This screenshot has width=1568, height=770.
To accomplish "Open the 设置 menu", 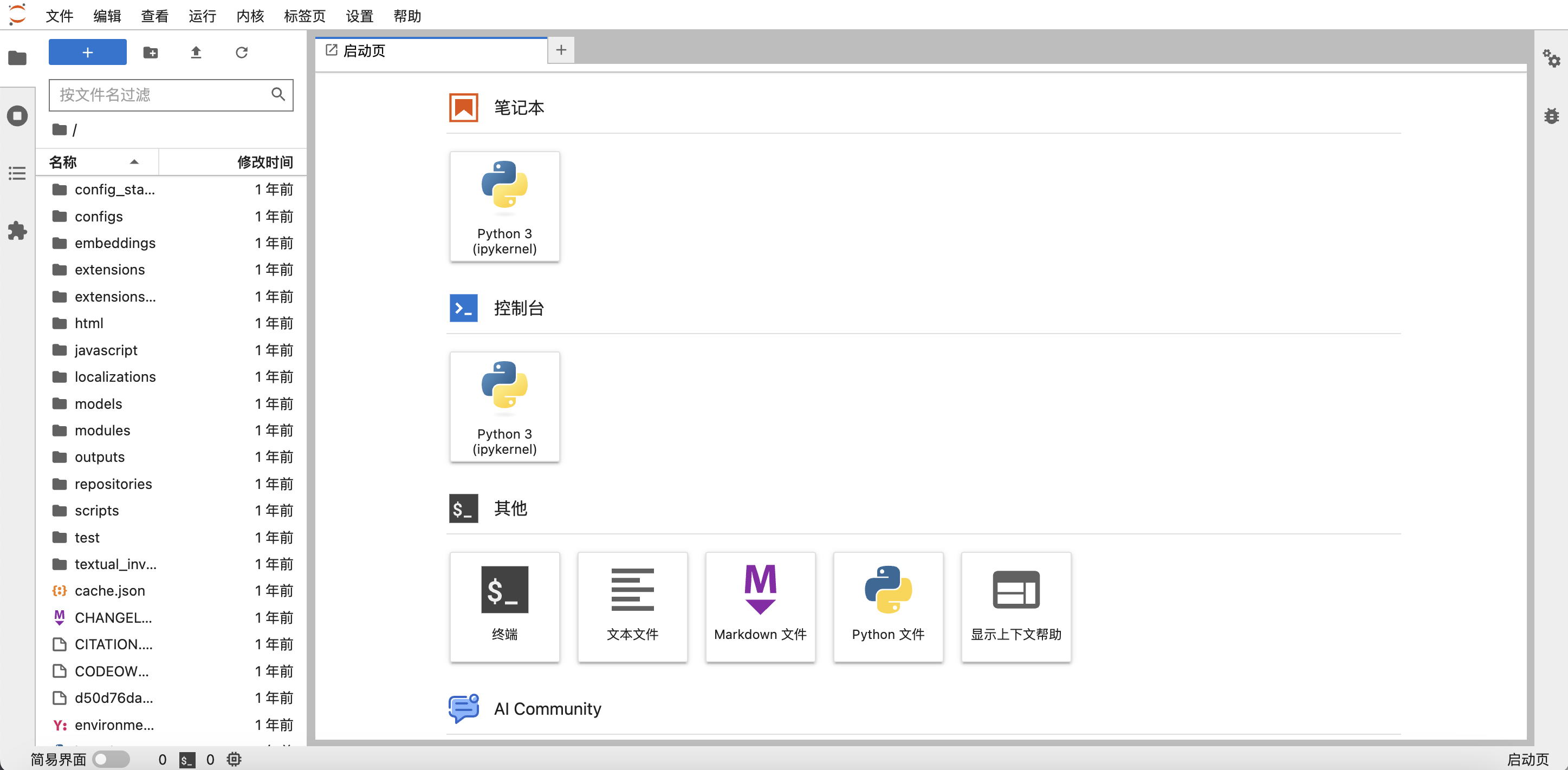I will point(360,16).
